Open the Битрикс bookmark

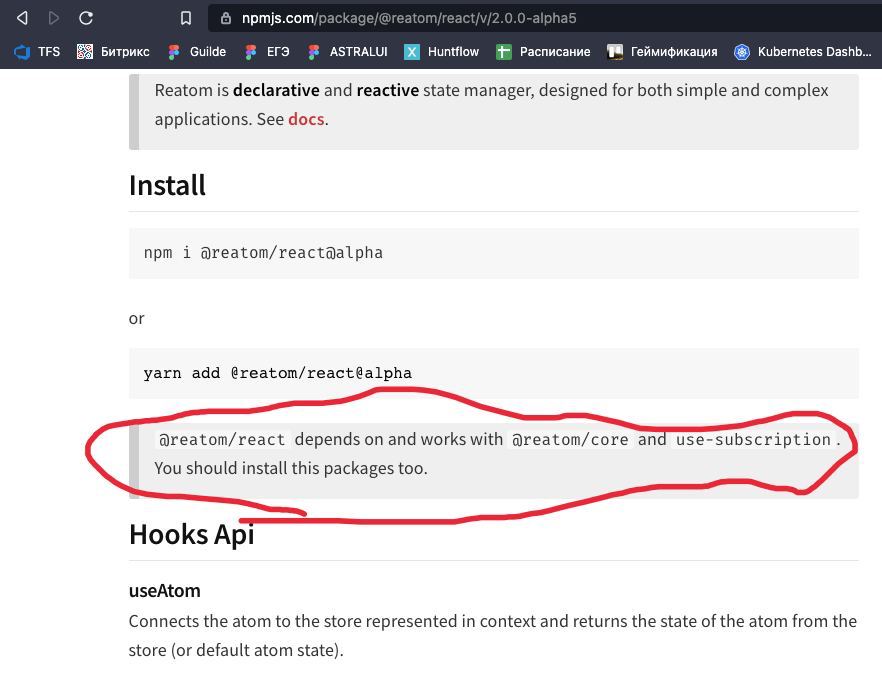point(113,52)
